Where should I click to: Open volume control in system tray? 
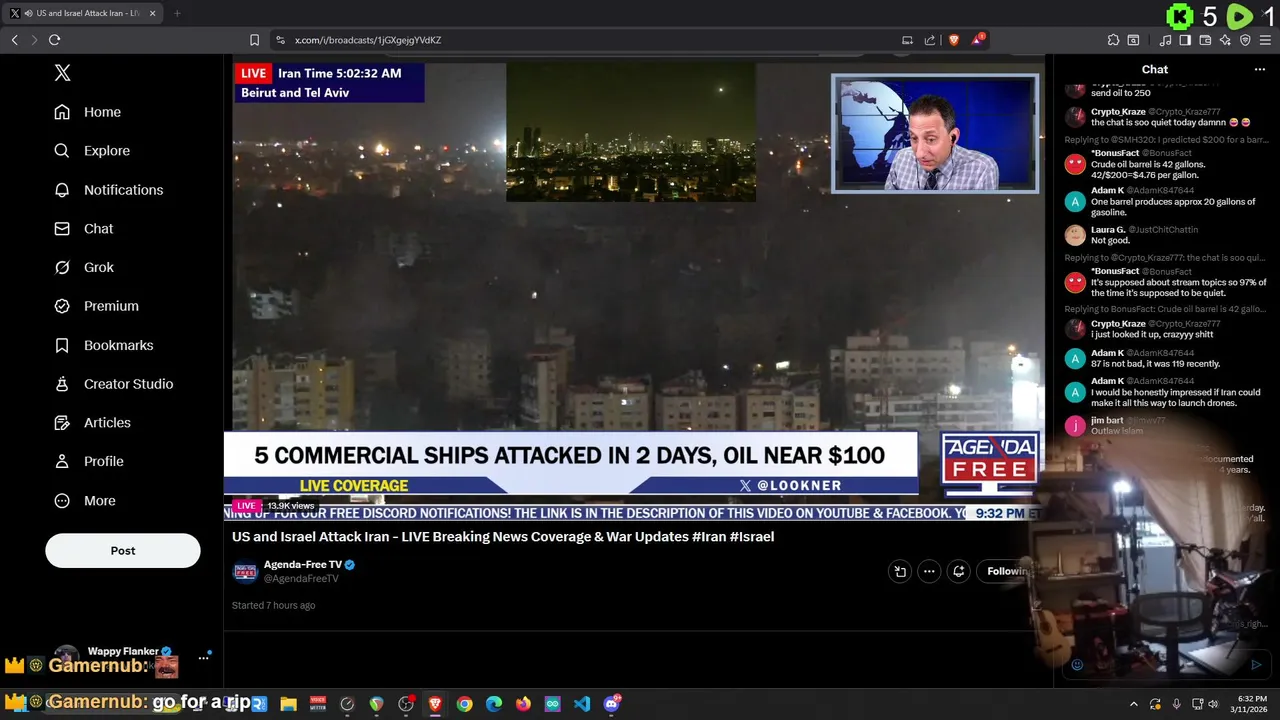pos(1212,704)
